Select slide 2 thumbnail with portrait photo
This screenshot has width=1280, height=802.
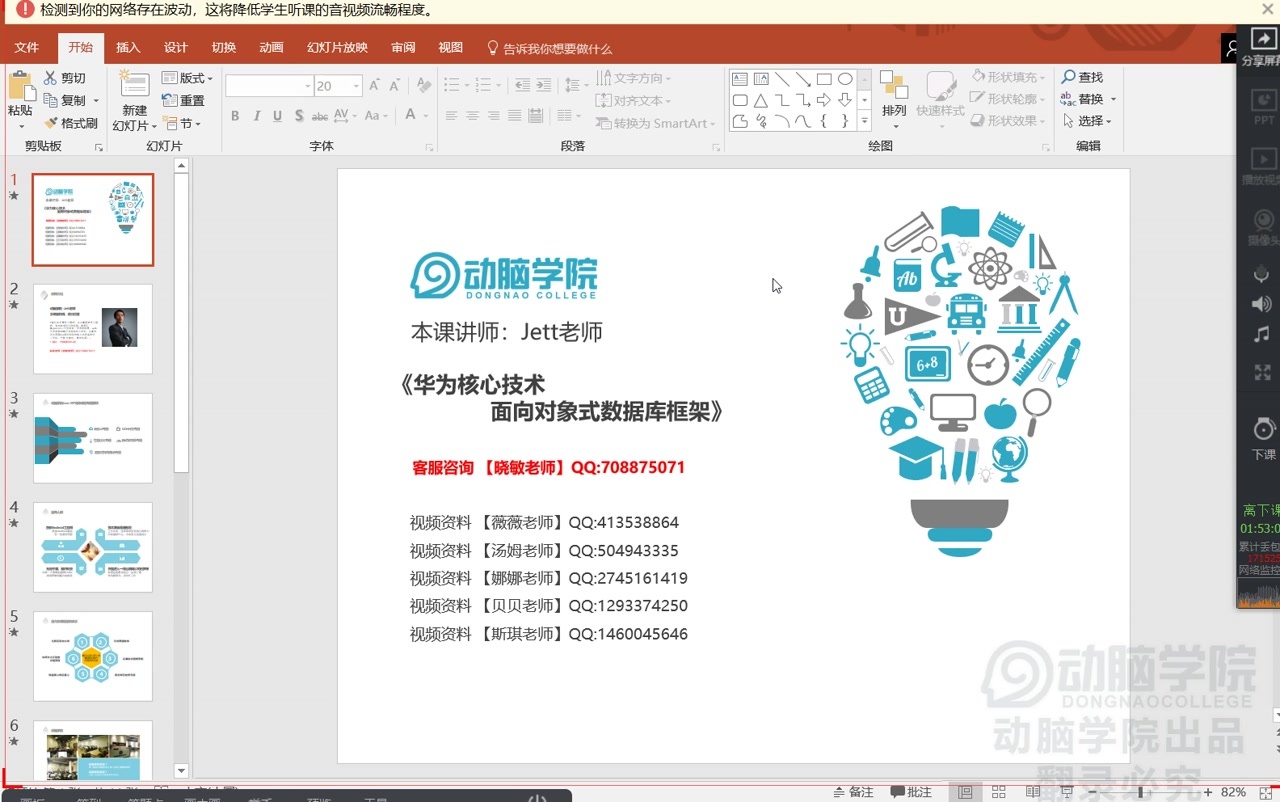click(93, 329)
